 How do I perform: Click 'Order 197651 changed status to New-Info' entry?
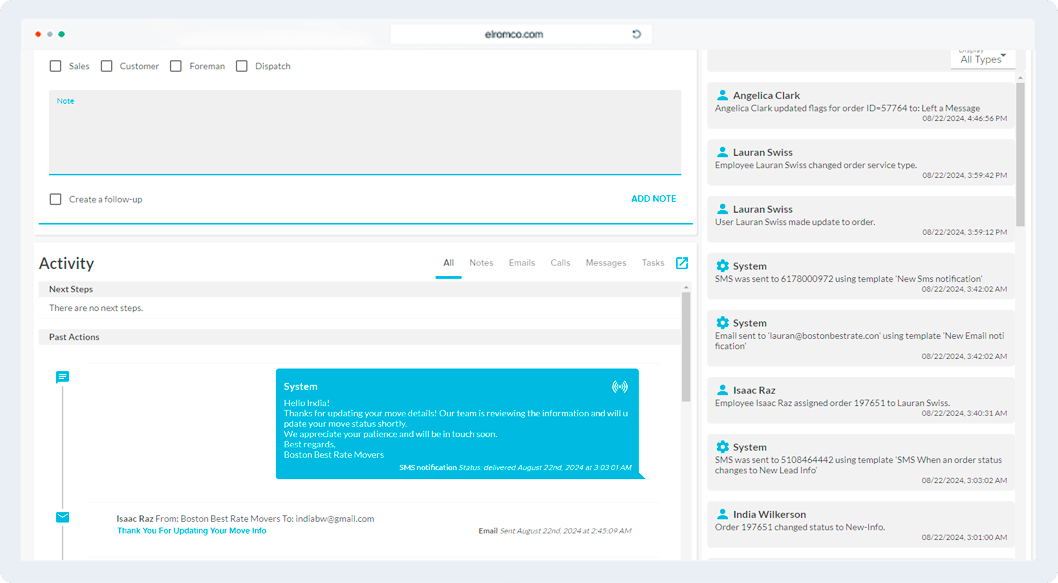800,527
